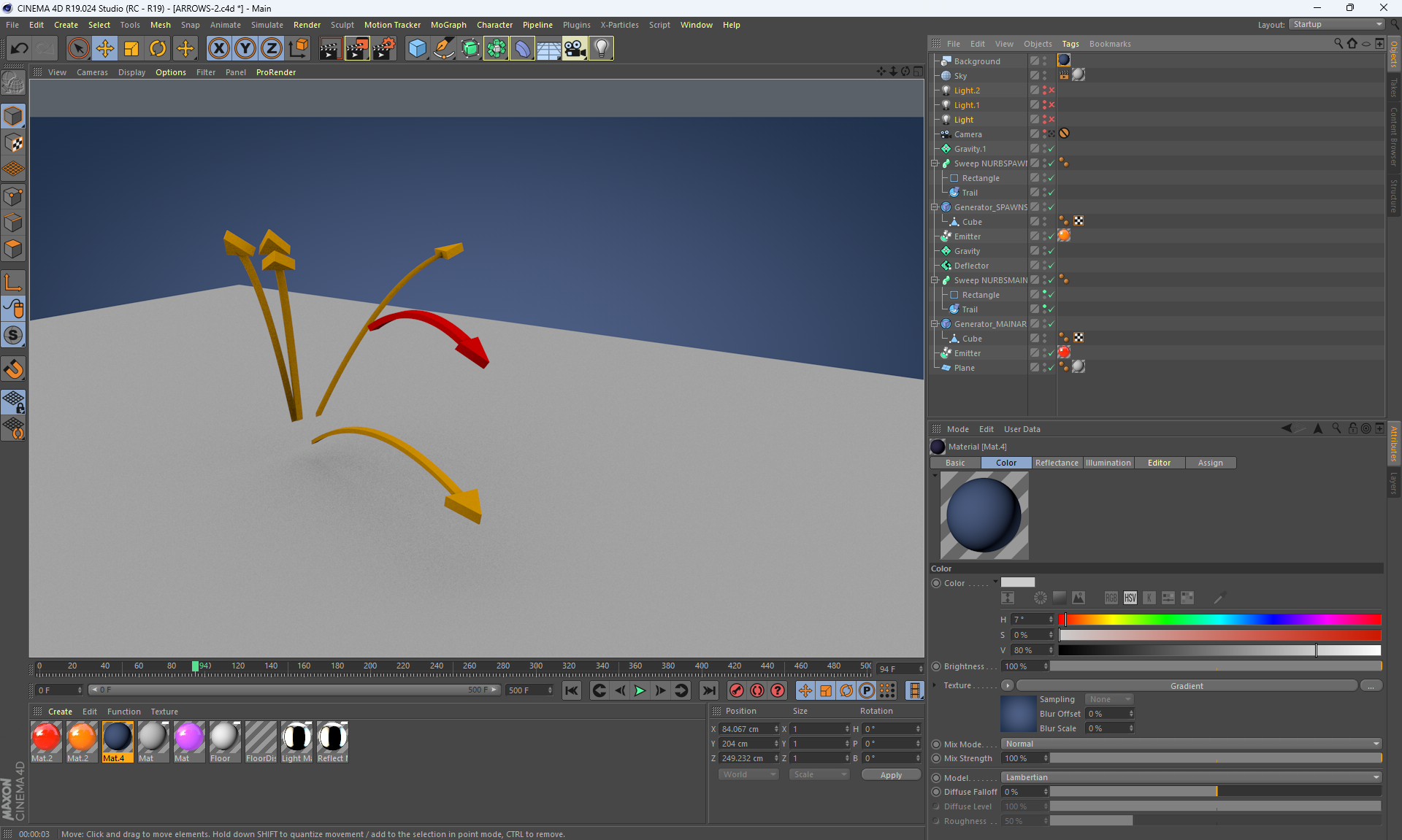Click the Apply button

click(x=890, y=775)
